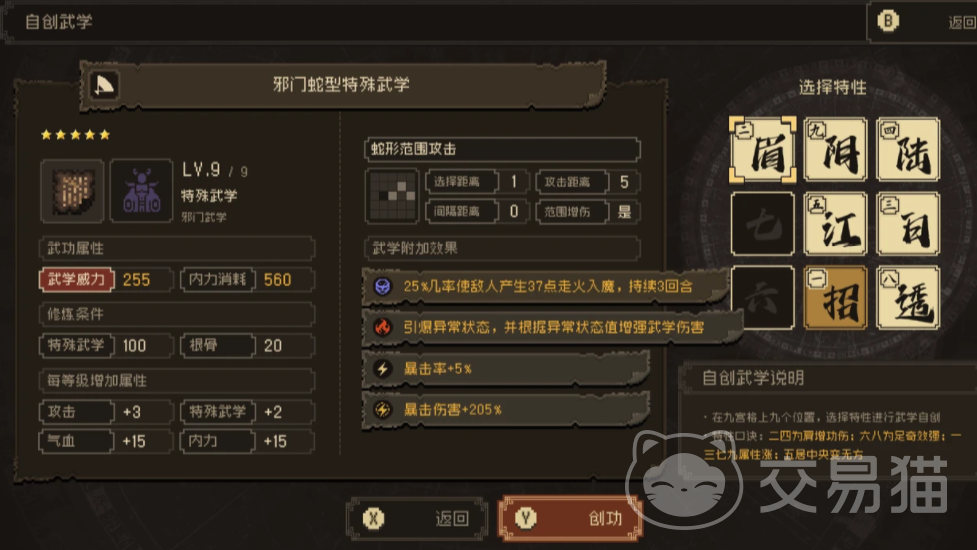Click the empty 七 grid slot

click(x=763, y=224)
